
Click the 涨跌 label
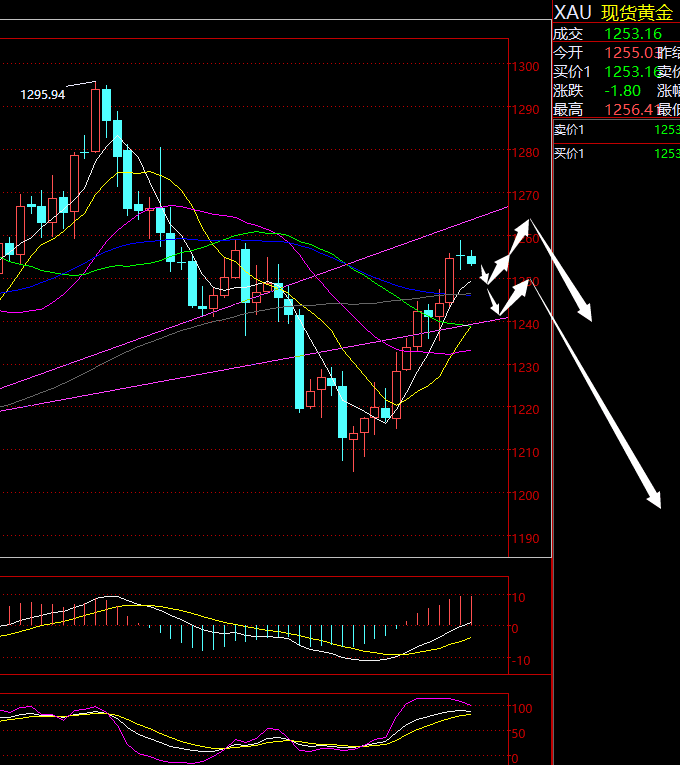(x=568, y=91)
